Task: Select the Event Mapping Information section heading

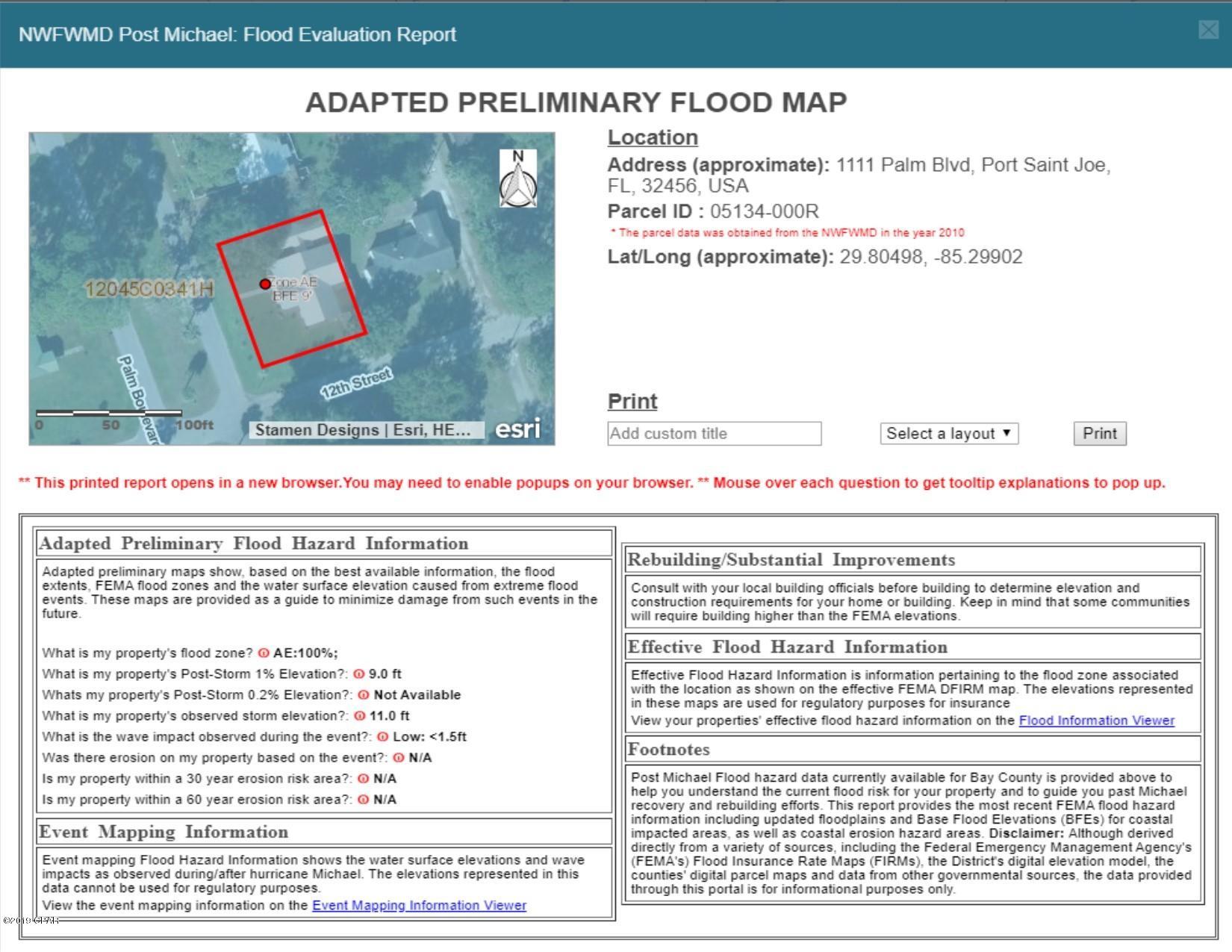Action: tap(164, 831)
